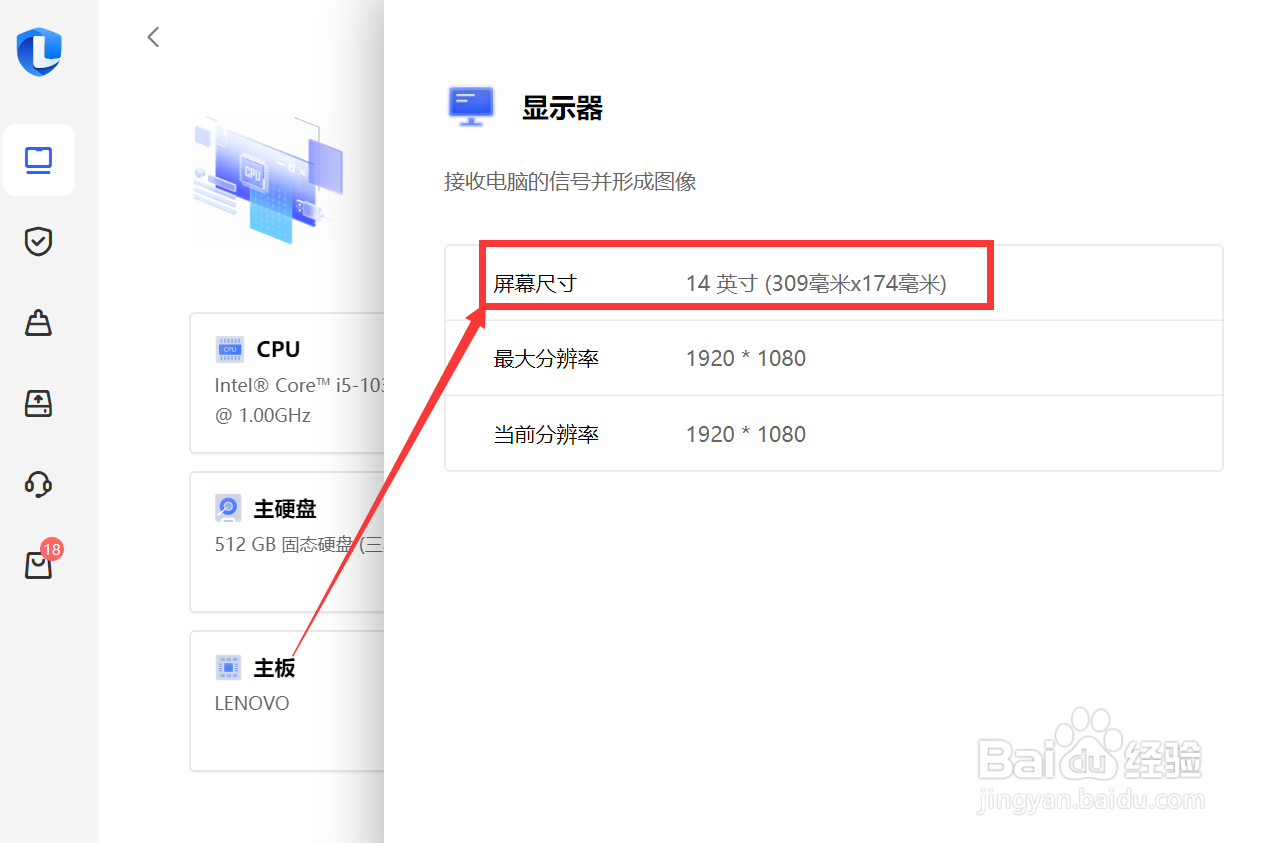Click the @ 1.00GHz text

coord(263,414)
